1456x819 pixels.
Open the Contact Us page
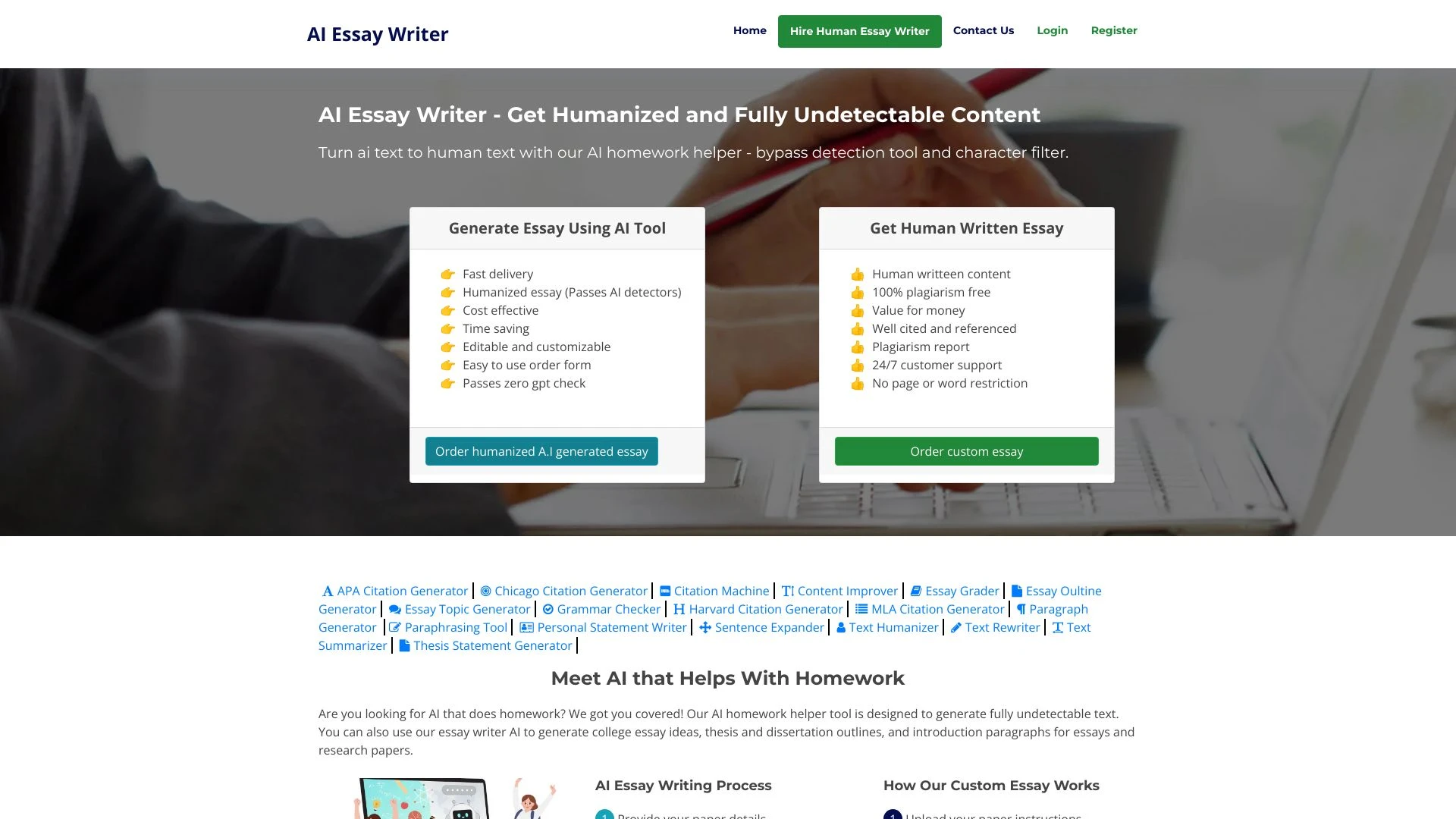click(x=983, y=30)
